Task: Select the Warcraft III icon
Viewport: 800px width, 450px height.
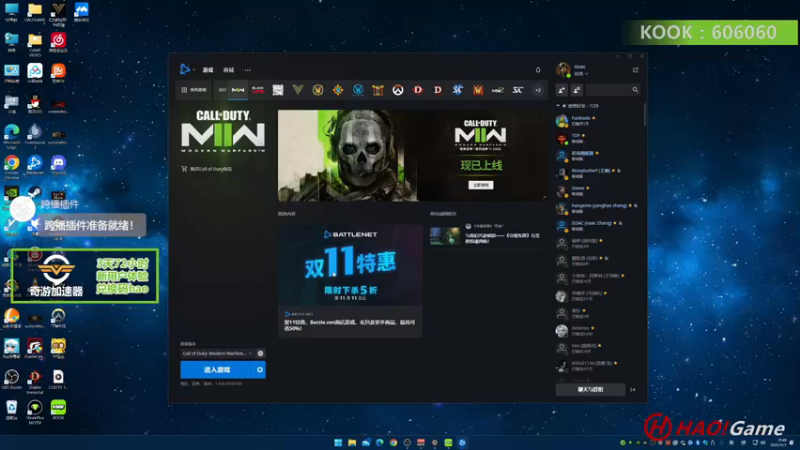Action: pos(478,90)
